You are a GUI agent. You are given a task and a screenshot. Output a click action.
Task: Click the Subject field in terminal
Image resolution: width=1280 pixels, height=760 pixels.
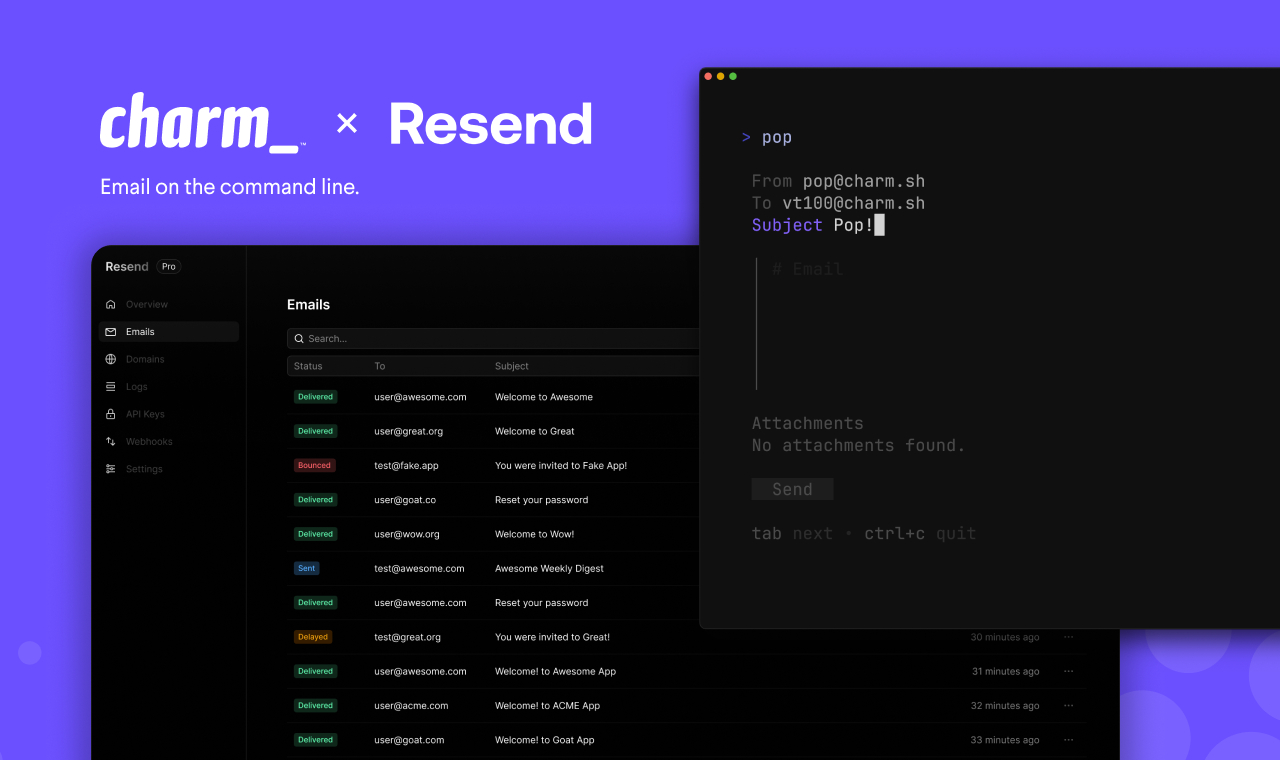pos(818,225)
